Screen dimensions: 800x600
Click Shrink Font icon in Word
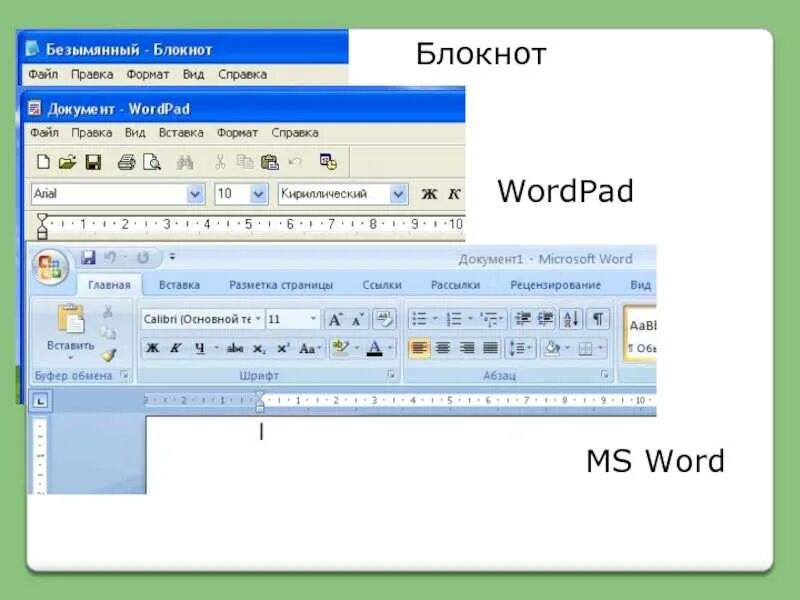[x=358, y=319]
